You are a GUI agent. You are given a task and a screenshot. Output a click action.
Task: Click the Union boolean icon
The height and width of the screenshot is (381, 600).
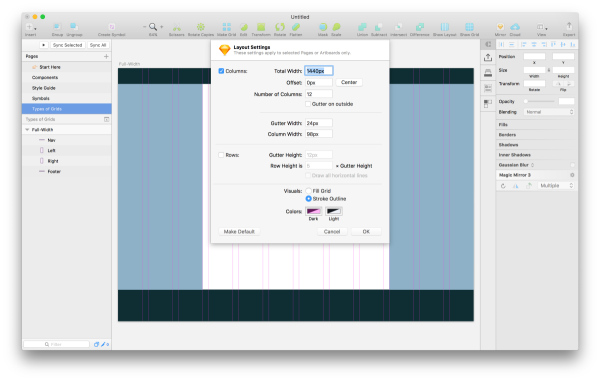[362, 26]
